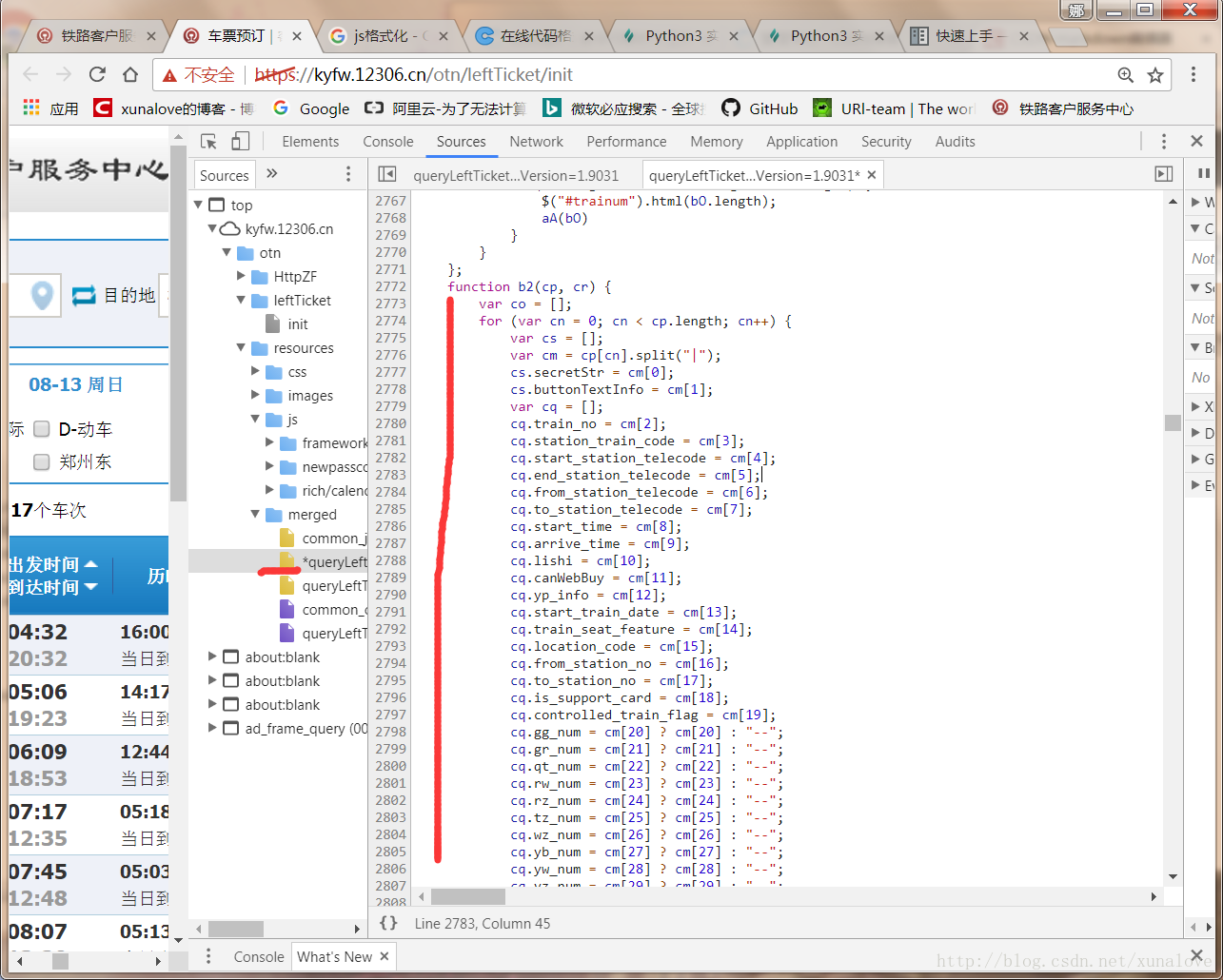Go to the browser home page icon
Viewport: 1223px width, 980px height.
[x=130, y=74]
